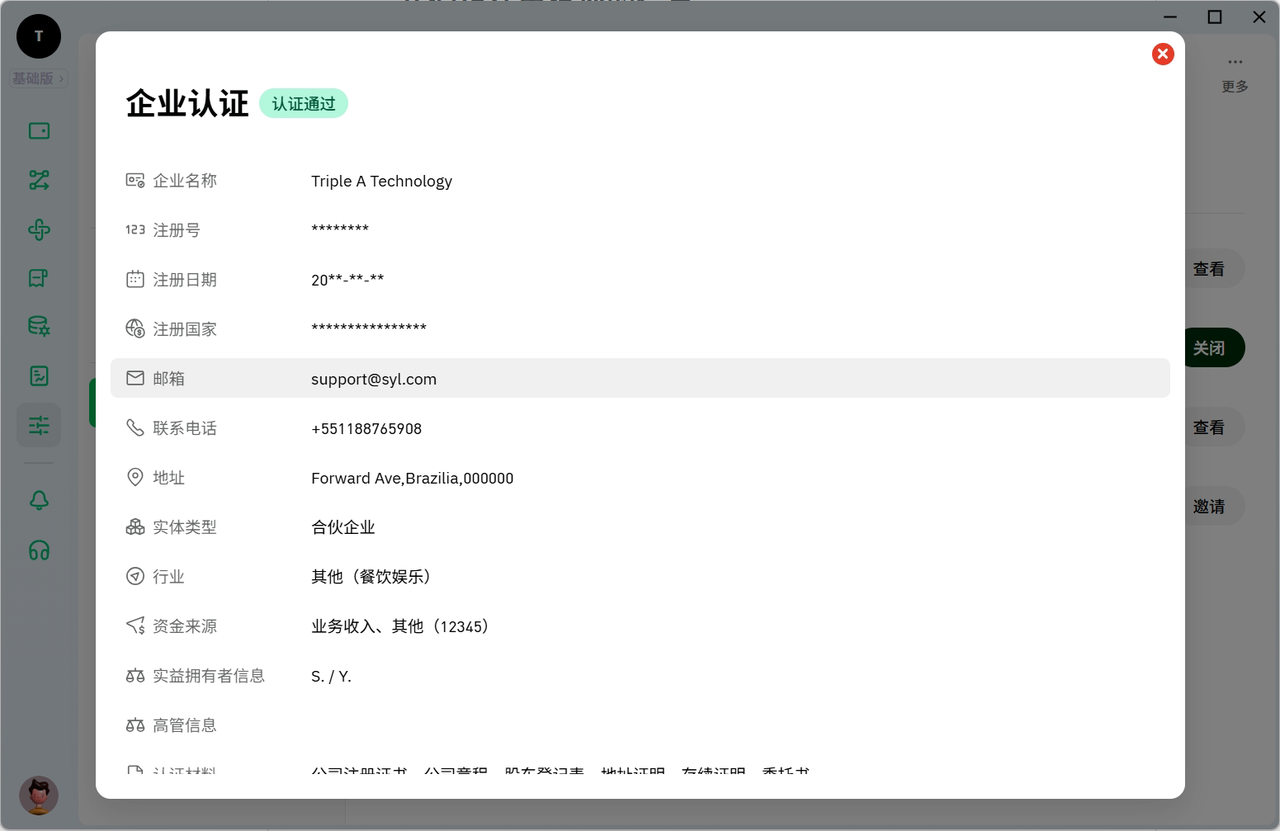The width and height of the screenshot is (1280, 831).
Task: Maximize the application window
Action: pyautogui.click(x=1214, y=17)
